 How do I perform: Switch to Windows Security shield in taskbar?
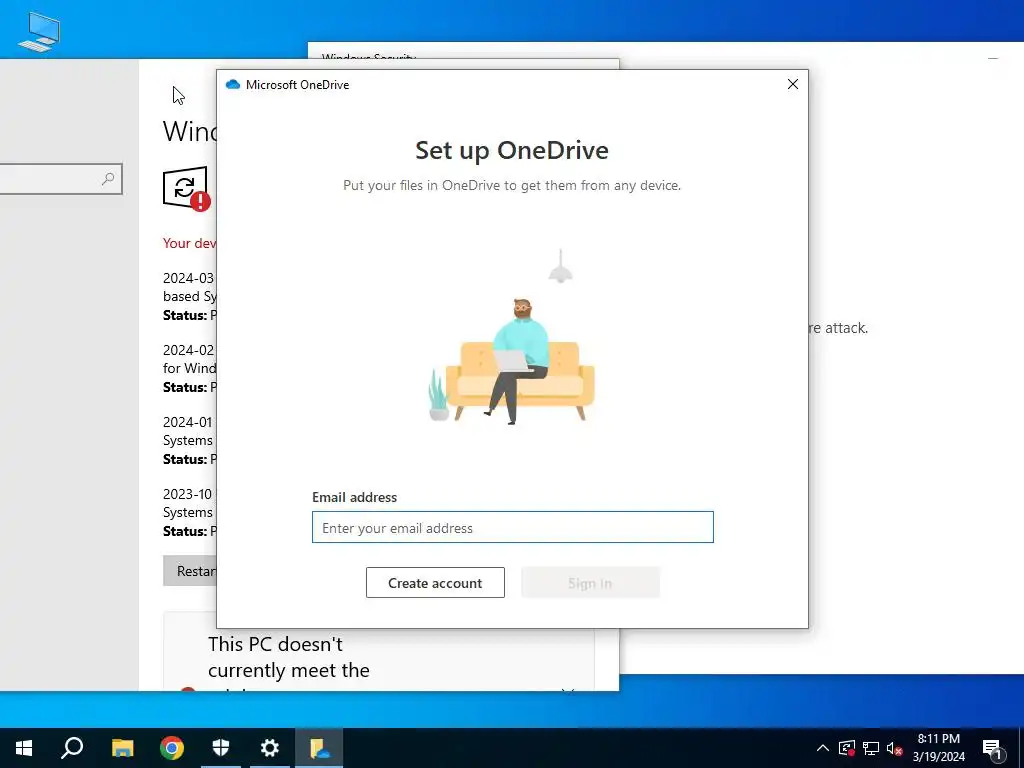coord(221,748)
